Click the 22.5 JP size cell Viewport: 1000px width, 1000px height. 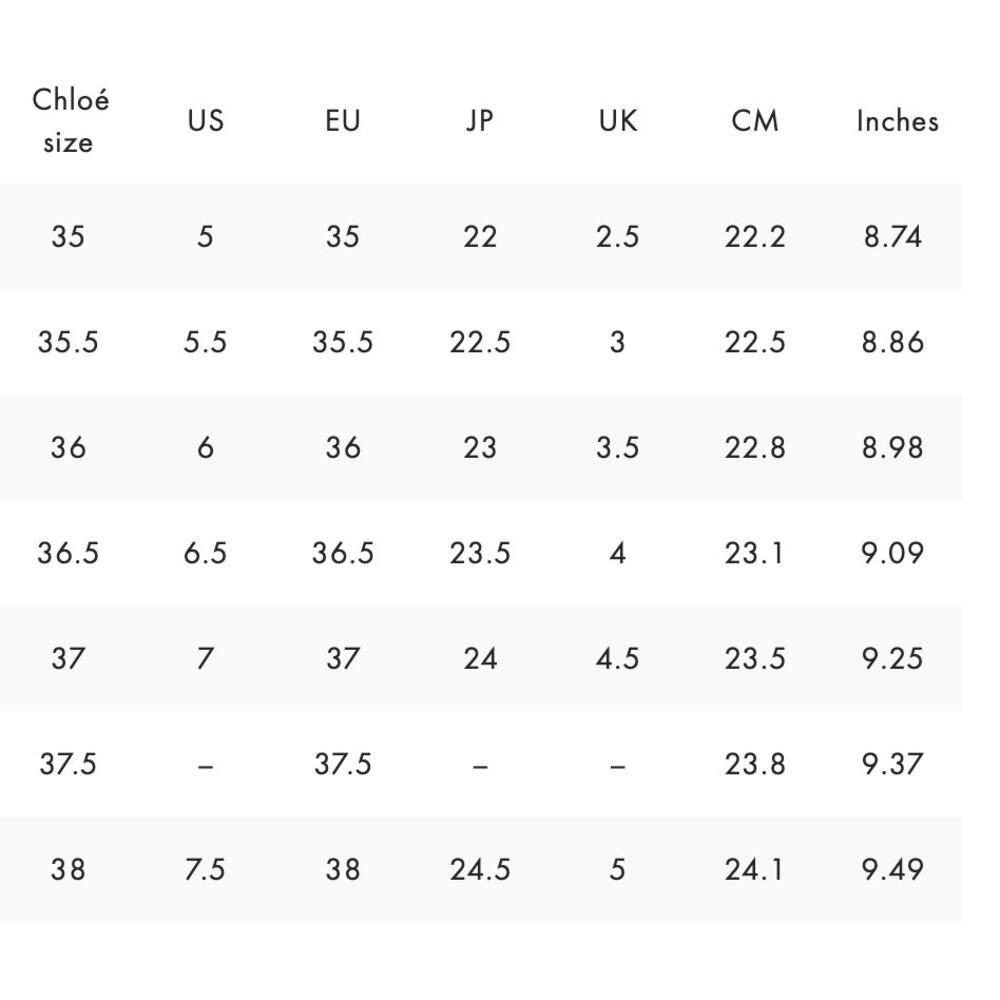(x=480, y=342)
